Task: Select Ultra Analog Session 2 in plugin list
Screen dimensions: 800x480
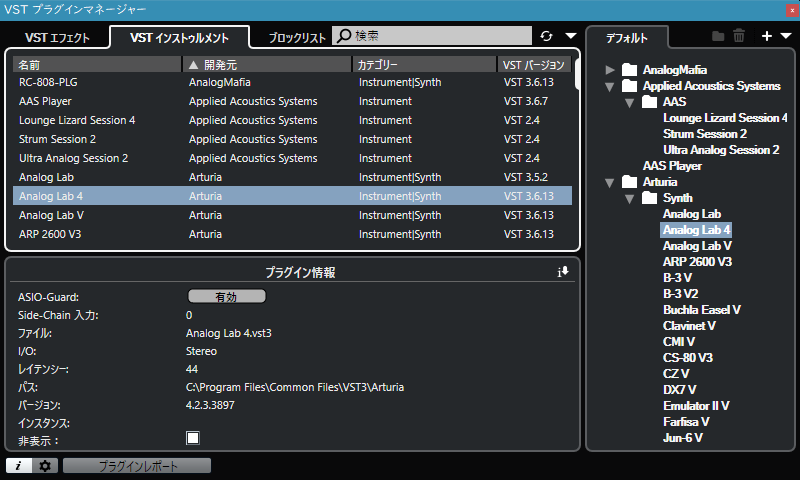Action: [x=292, y=158]
